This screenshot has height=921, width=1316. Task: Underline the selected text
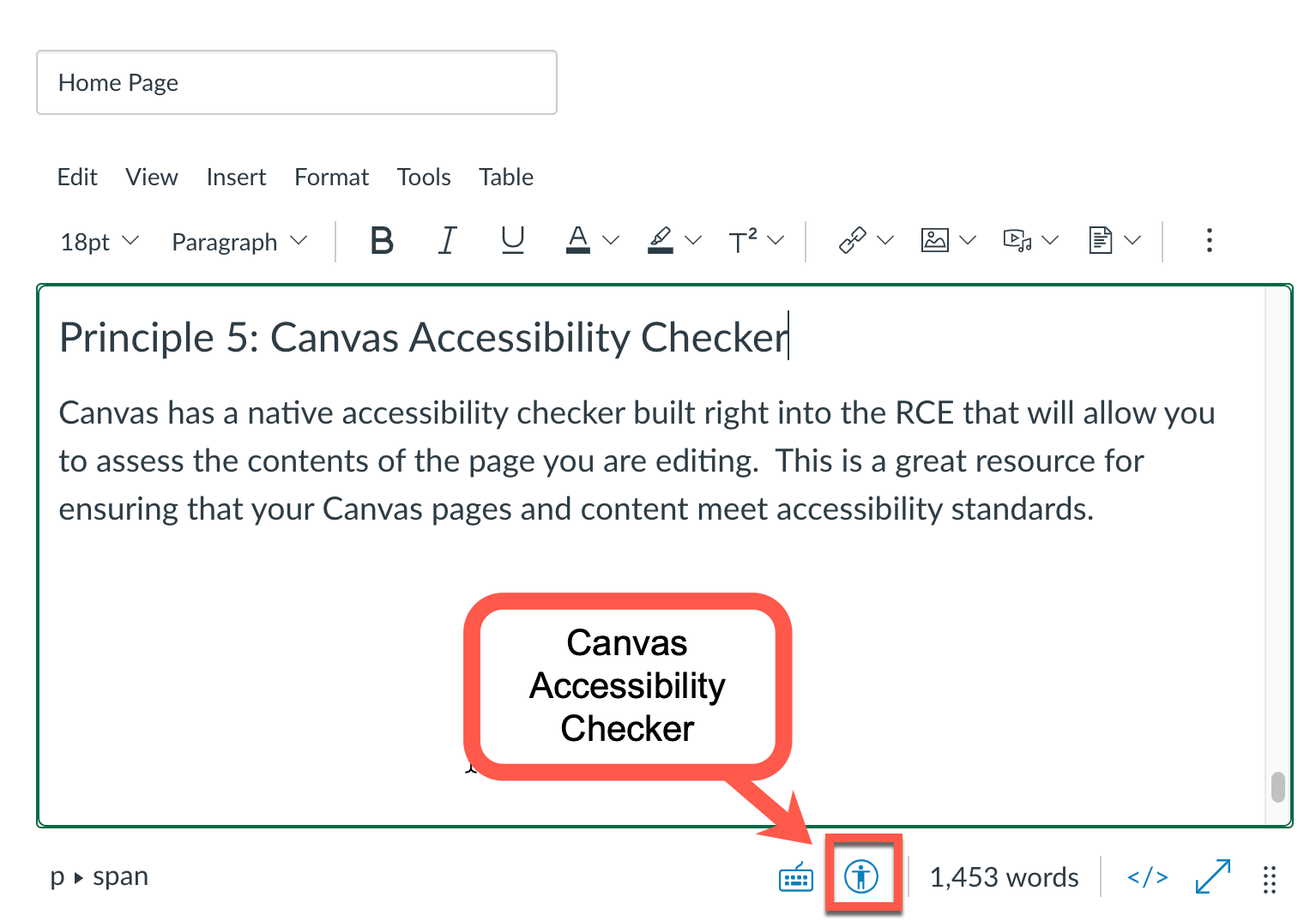(x=512, y=241)
